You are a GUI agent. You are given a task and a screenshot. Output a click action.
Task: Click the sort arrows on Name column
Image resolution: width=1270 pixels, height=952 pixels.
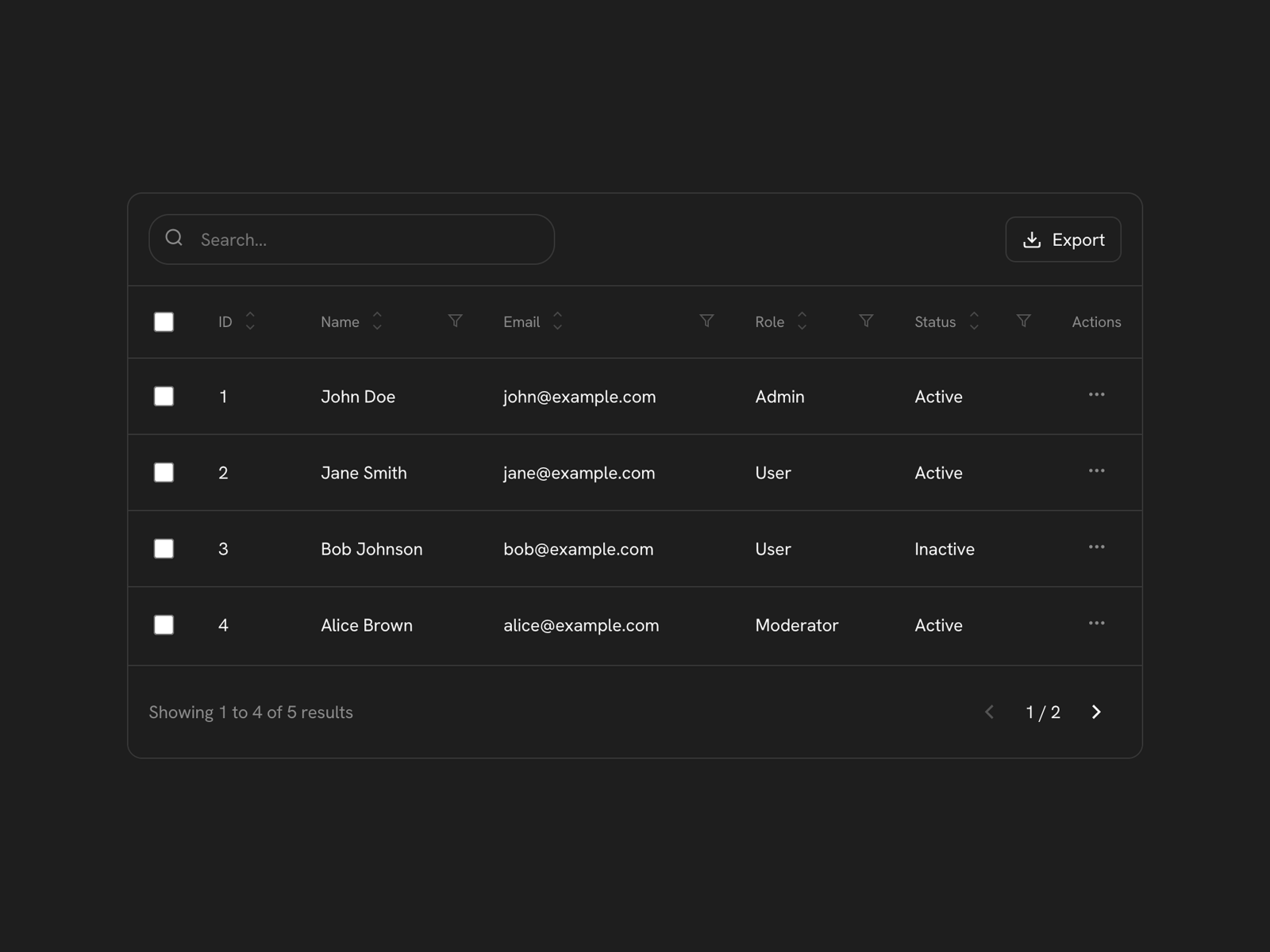pyautogui.click(x=377, y=321)
